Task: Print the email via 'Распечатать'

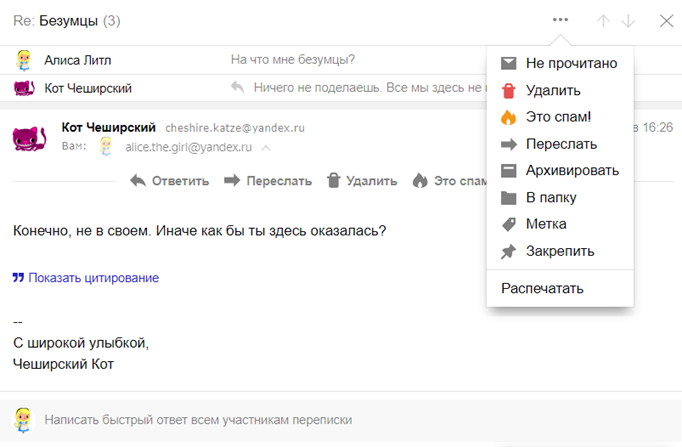Action: (542, 289)
